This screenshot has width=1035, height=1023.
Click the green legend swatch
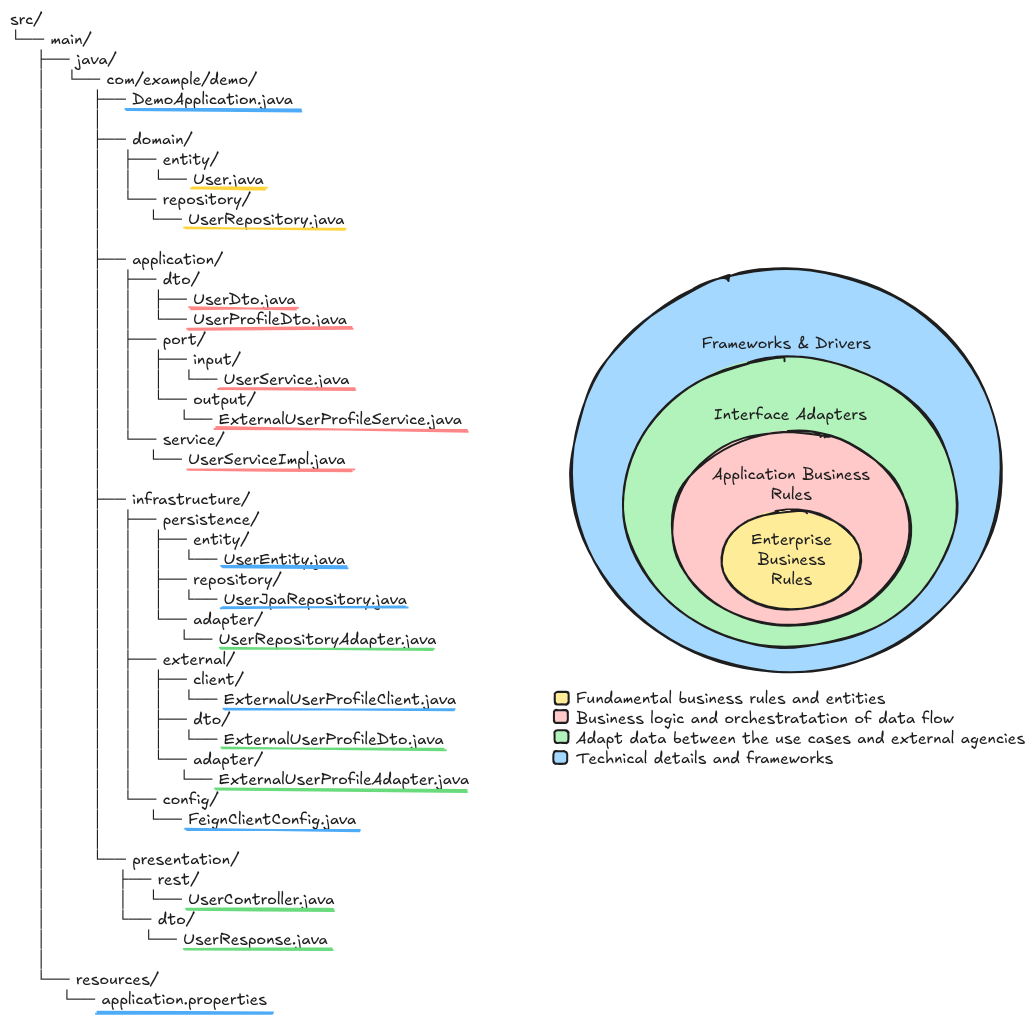[x=561, y=737]
